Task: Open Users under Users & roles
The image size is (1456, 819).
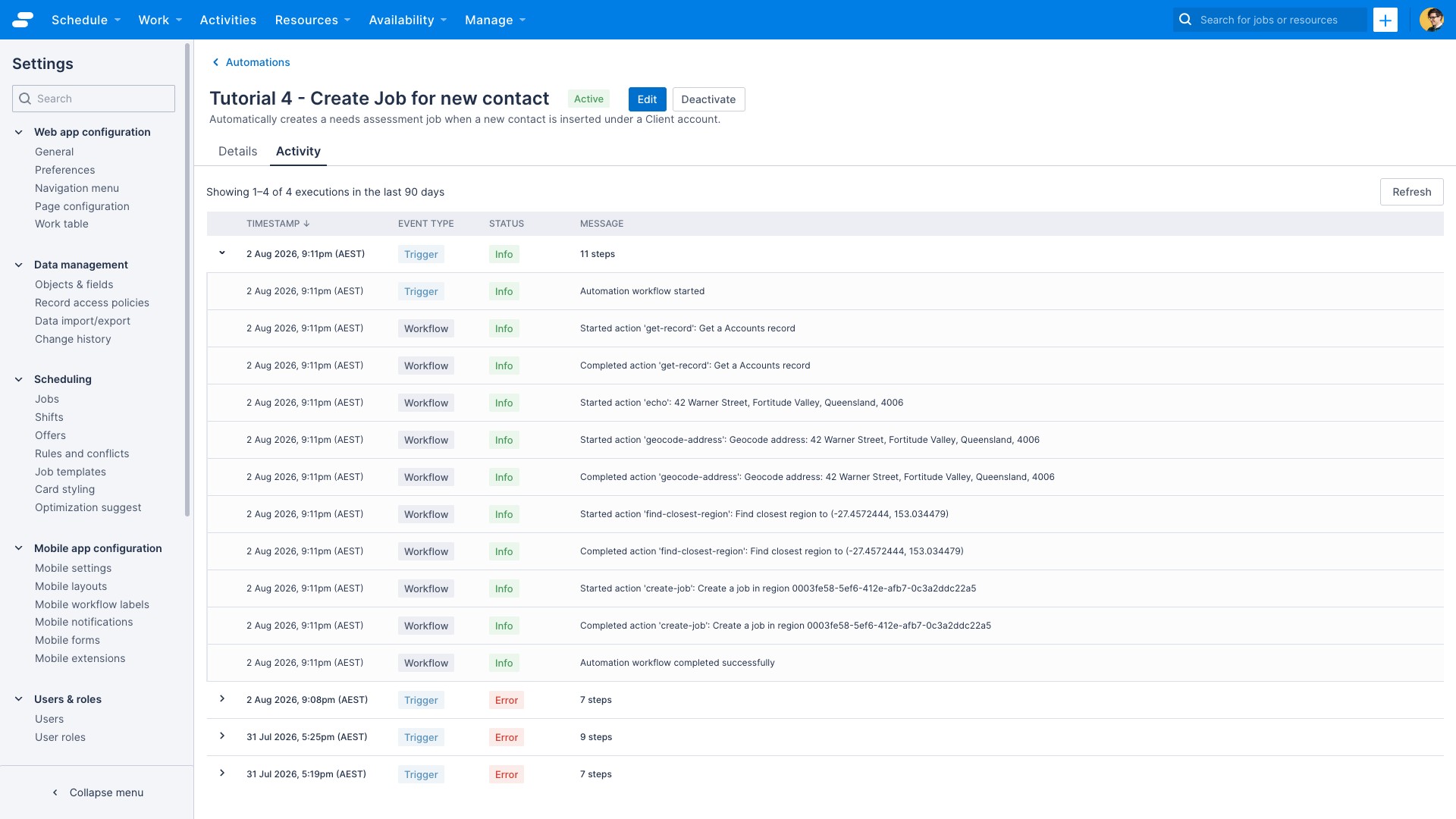Action: click(49, 719)
